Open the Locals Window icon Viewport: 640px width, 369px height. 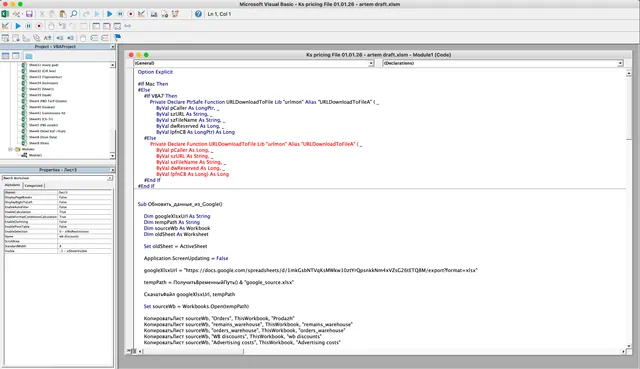[96, 26]
